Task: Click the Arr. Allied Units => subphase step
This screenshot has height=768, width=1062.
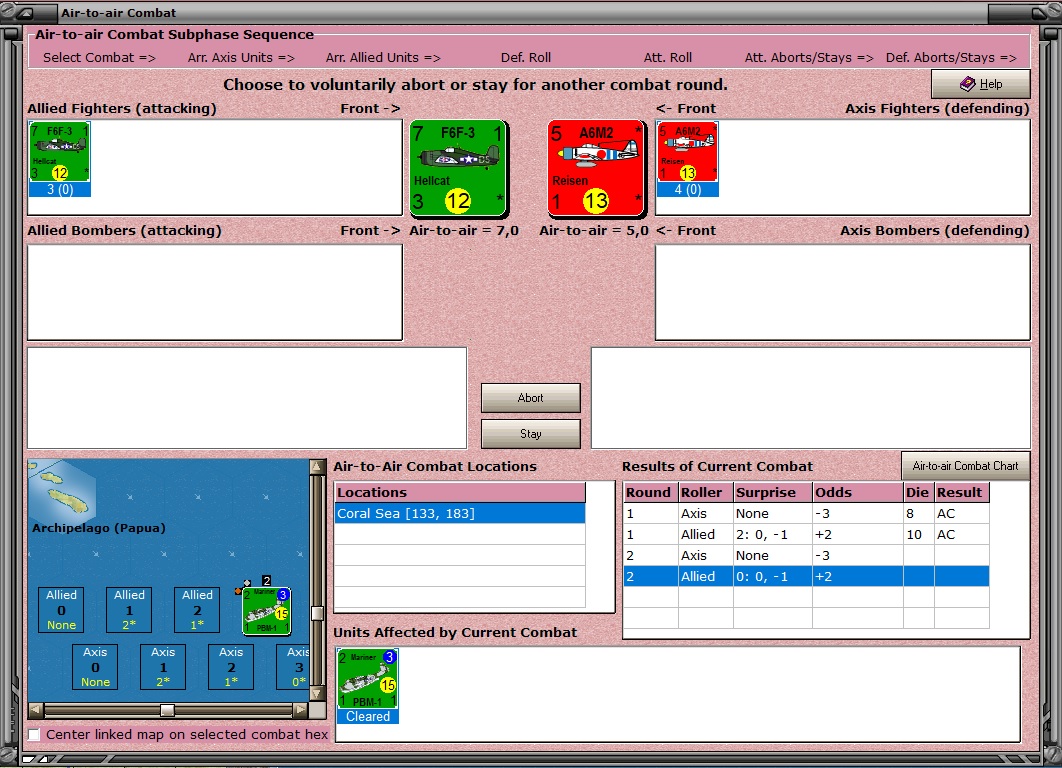Action: [383, 58]
